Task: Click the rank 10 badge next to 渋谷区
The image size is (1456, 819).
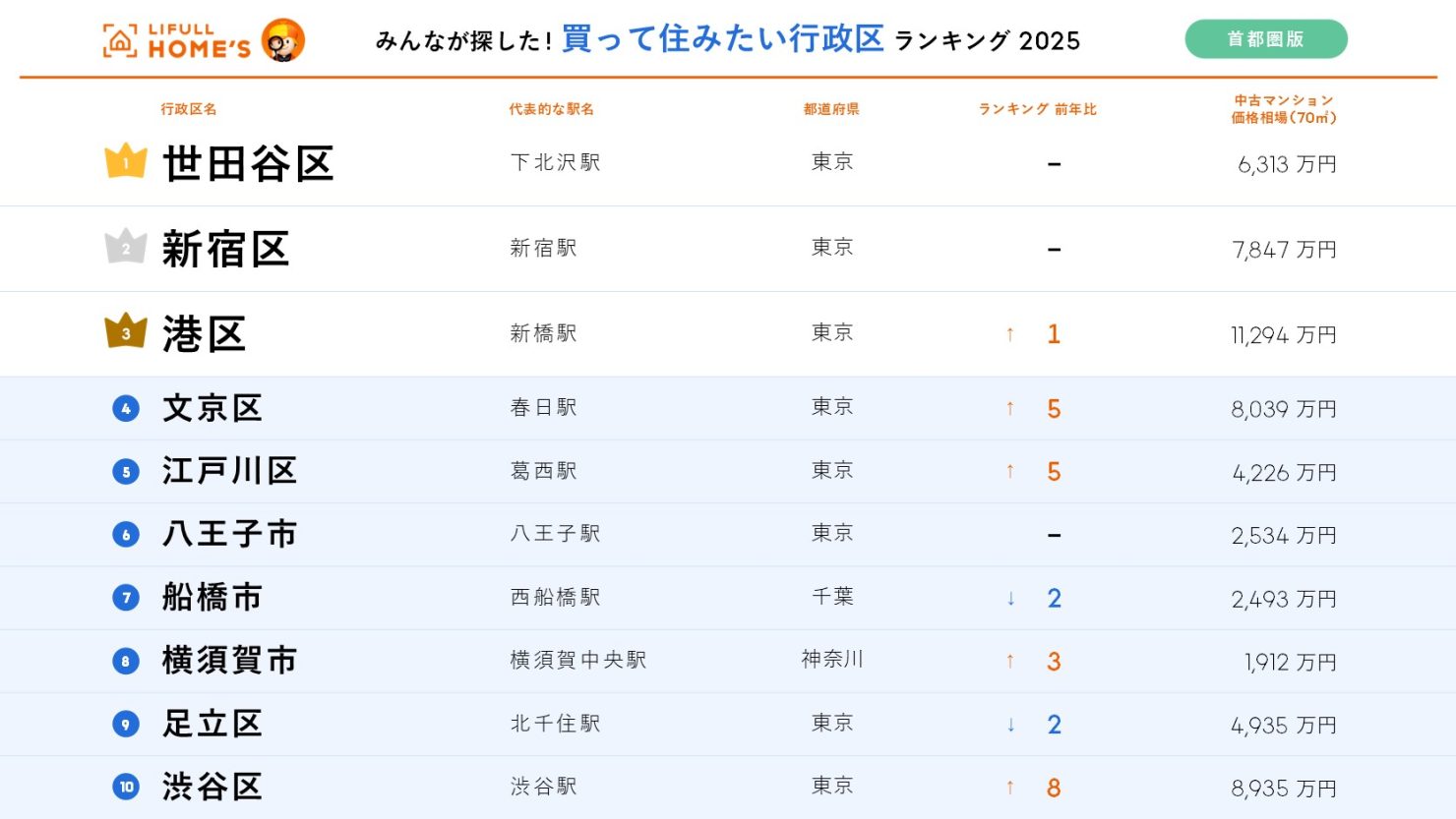Action: [x=125, y=788]
